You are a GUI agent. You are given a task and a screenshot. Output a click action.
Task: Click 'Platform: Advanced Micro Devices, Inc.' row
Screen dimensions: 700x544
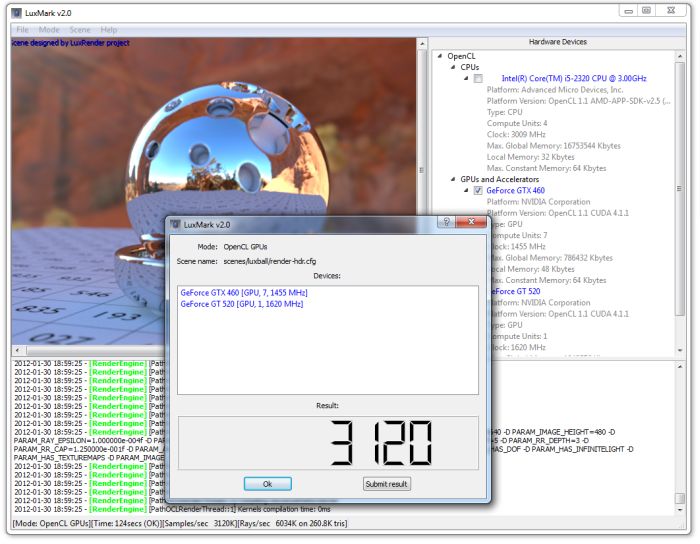[x=555, y=90]
